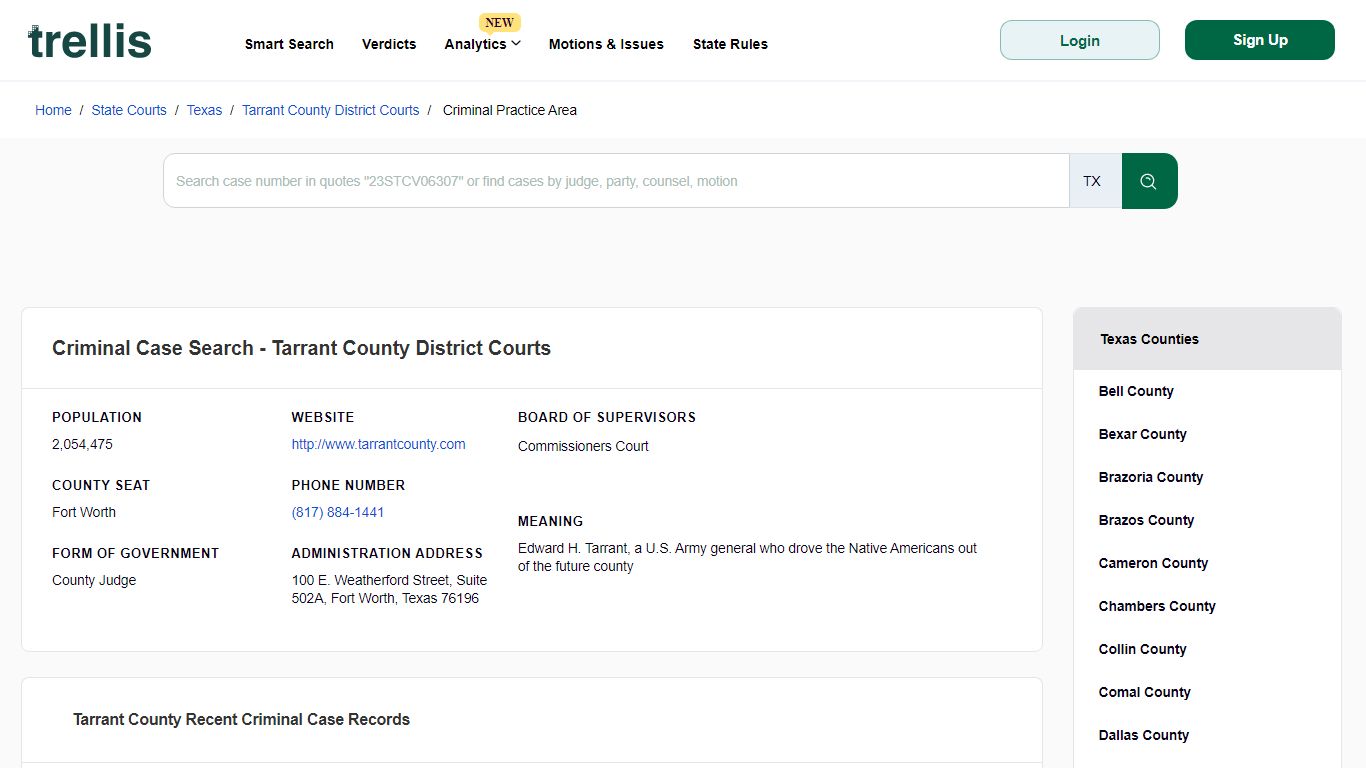Screen dimensions: 1366x768
Task: Expand the Analytics dropdown chevron
Action: (516, 43)
